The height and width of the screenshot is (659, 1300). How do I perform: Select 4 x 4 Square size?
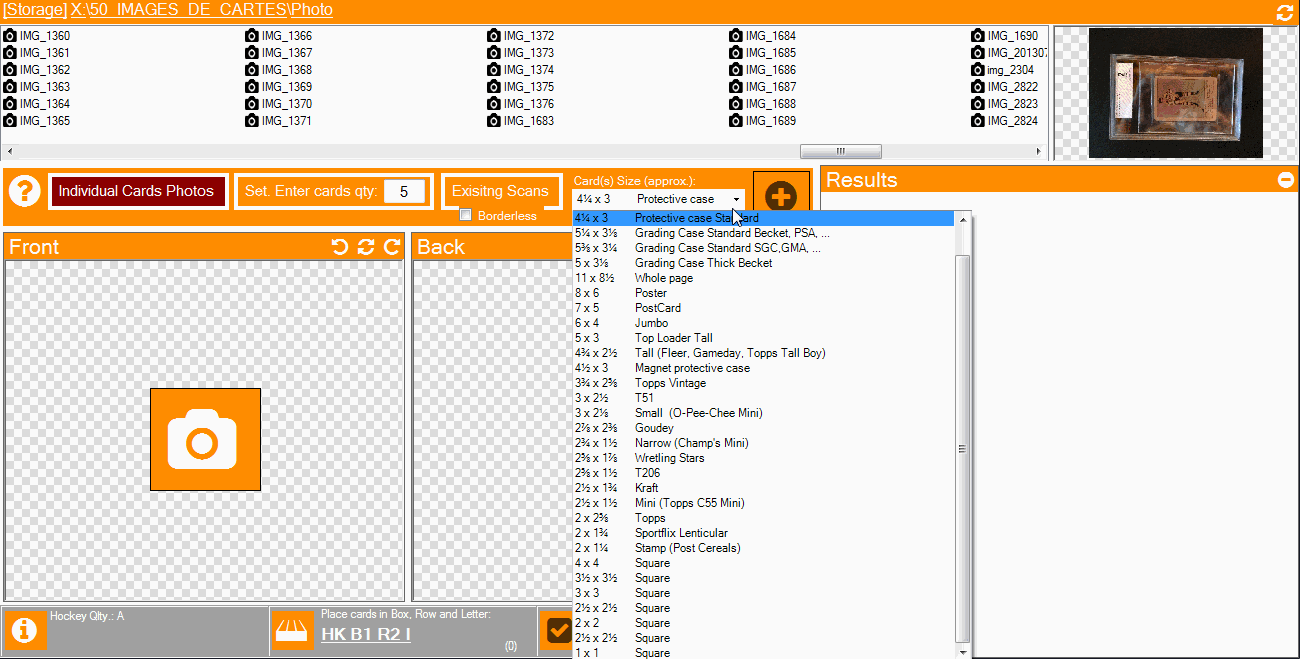[x=763, y=563]
